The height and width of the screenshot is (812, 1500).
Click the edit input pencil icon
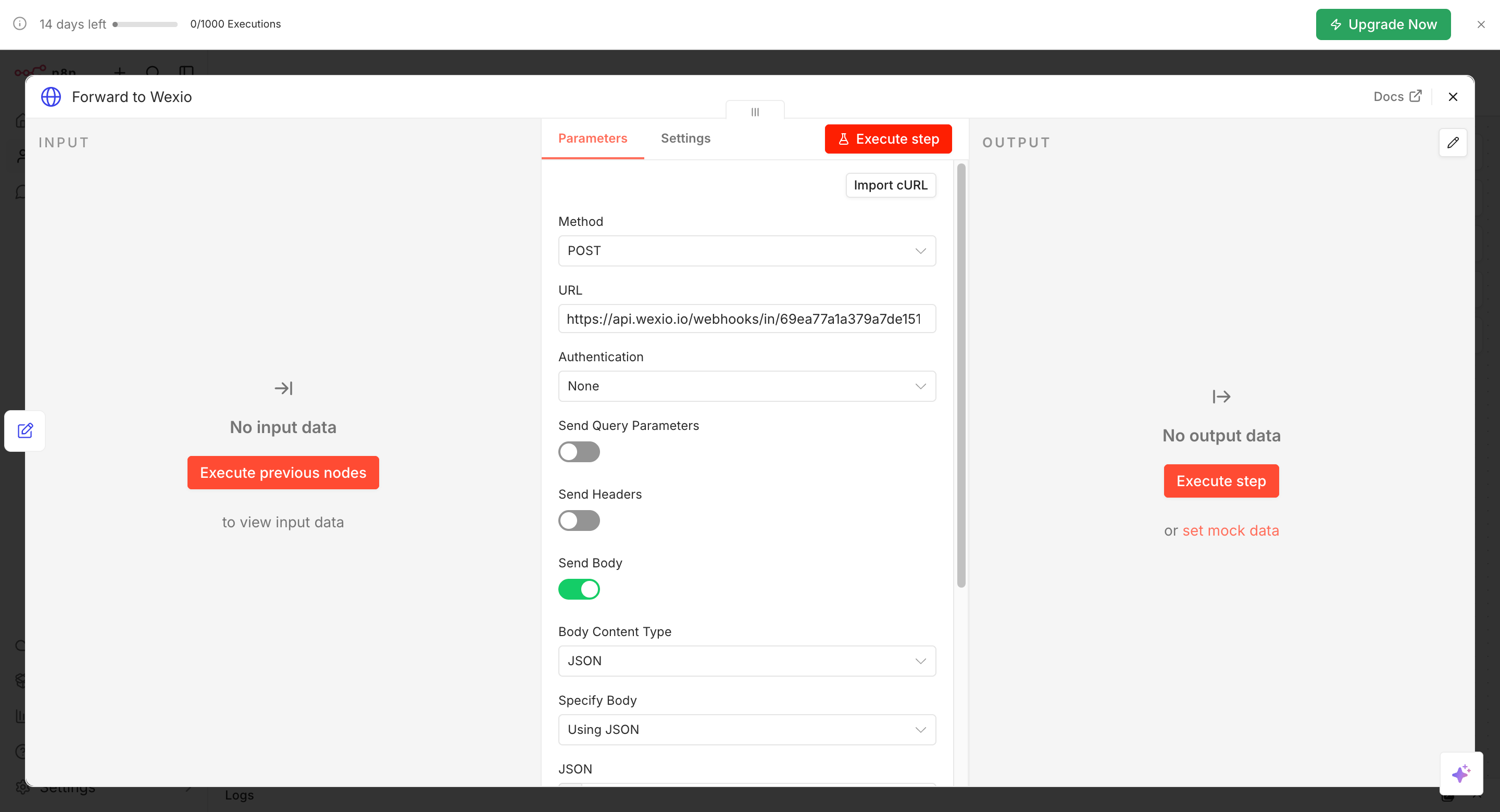click(x=25, y=430)
